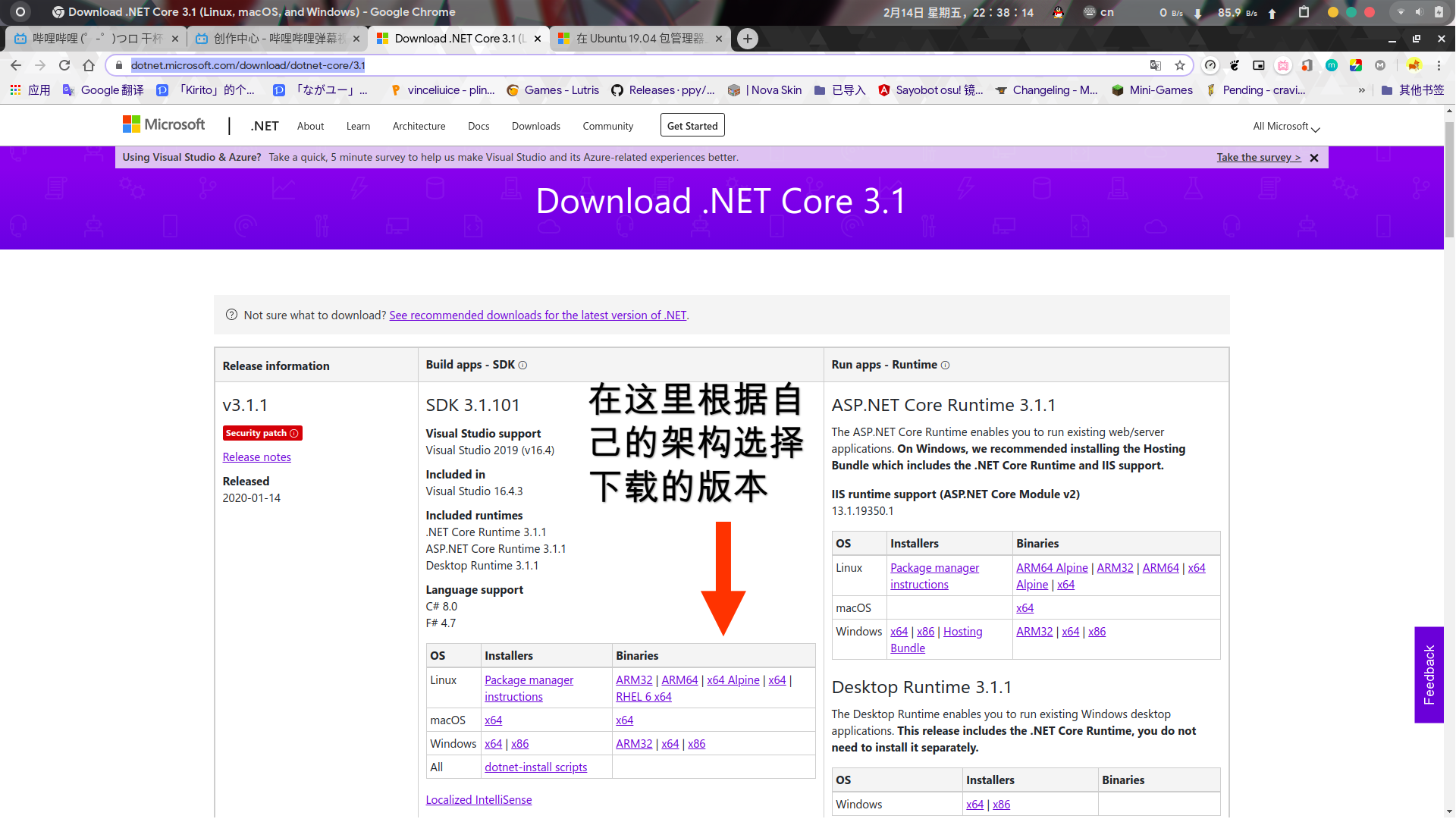This screenshot has height=819, width=1456.
Task: Open the Learn menu item
Action: 358,126
